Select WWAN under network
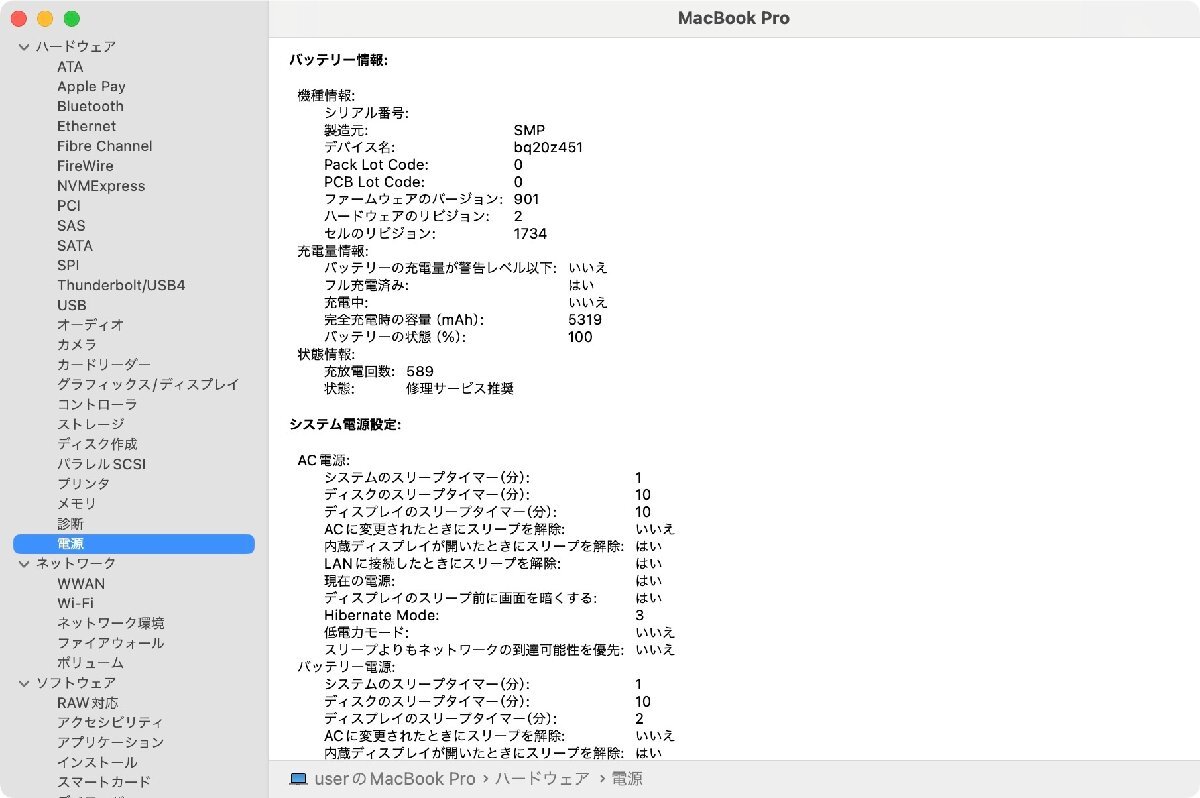 [81, 584]
